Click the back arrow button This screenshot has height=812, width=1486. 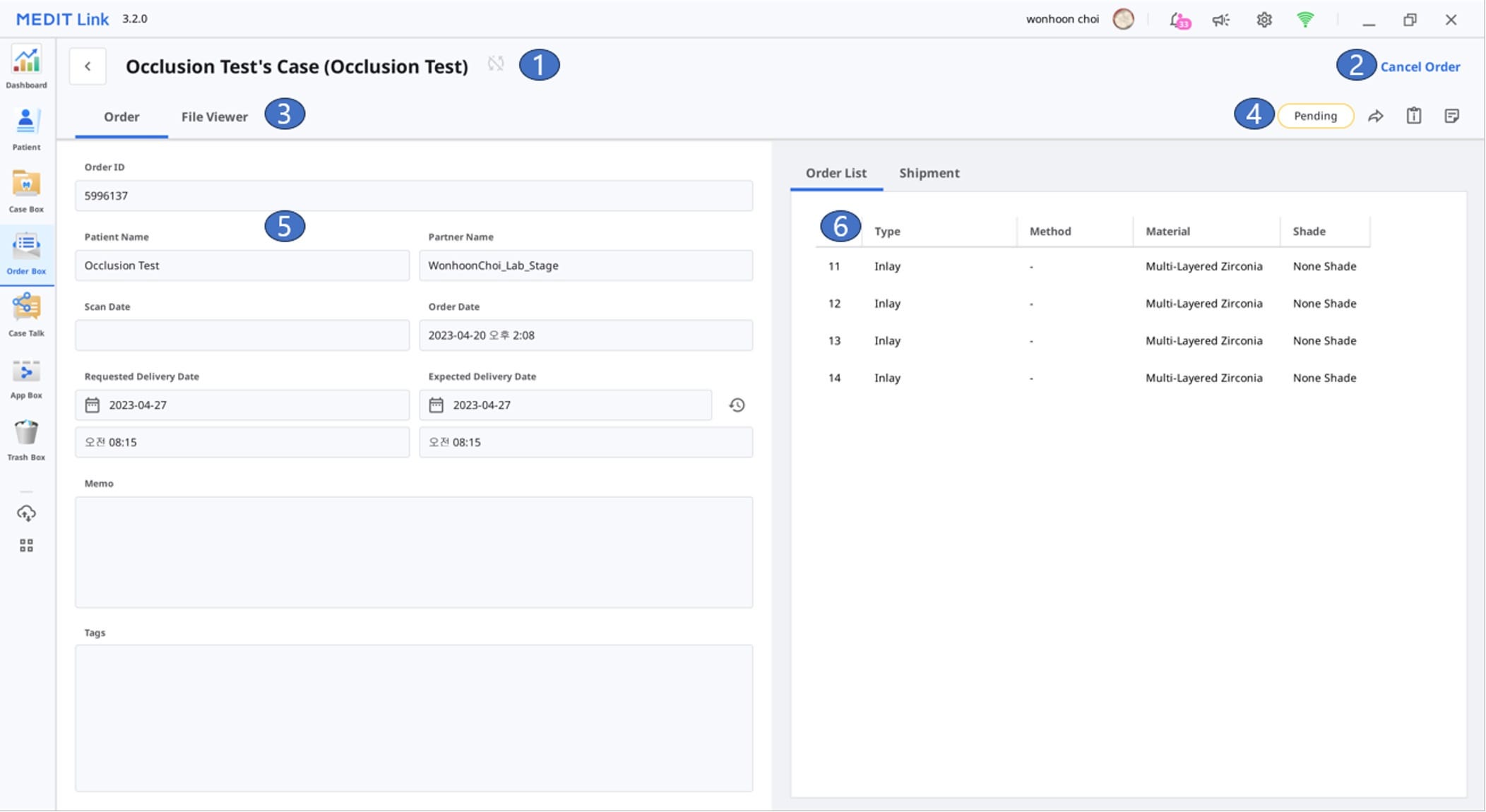point(88,66)
